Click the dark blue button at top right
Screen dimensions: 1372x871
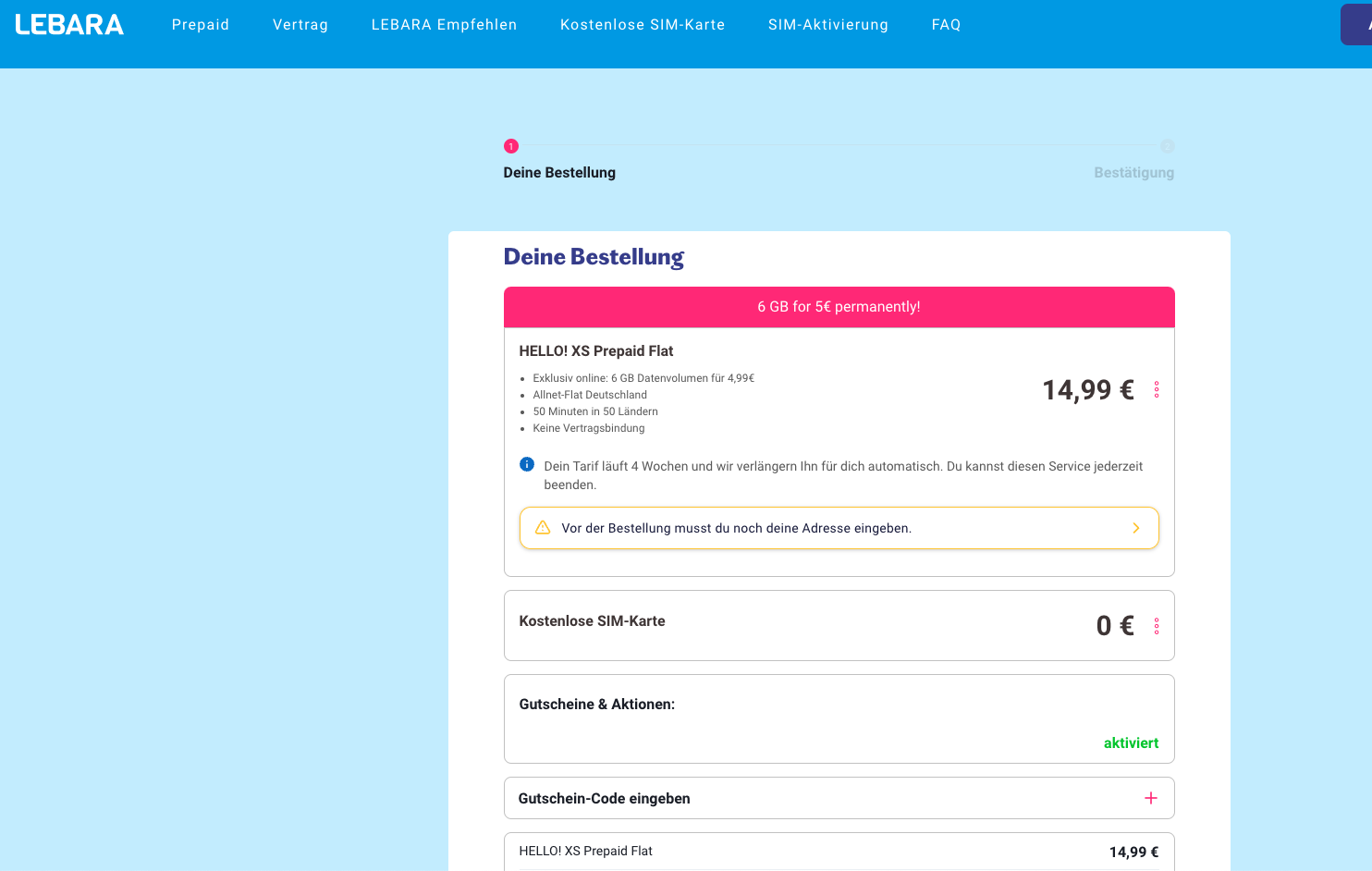[1356, 25]
